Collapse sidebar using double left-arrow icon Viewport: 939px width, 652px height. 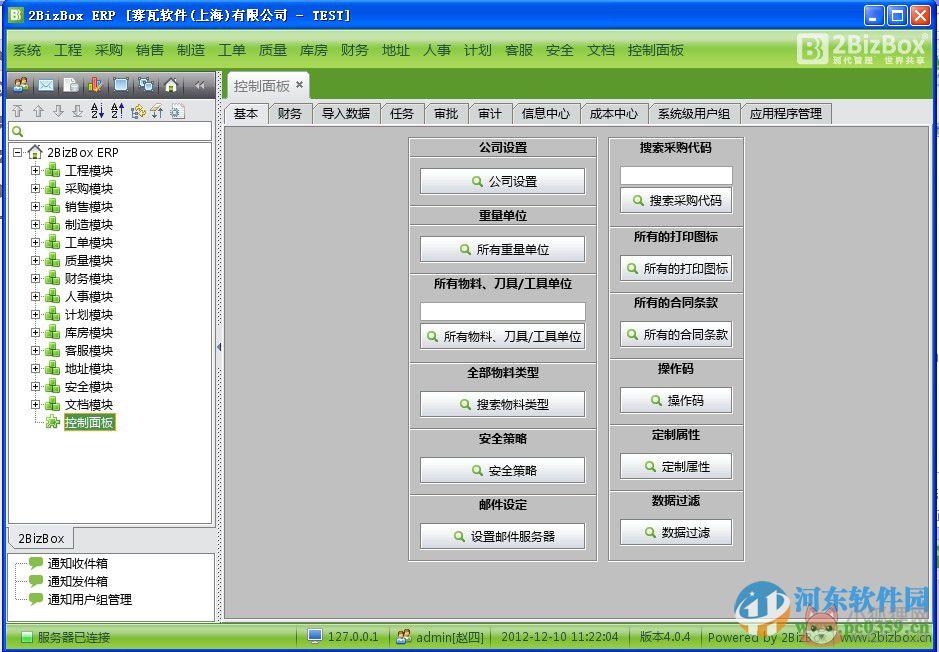[199, 86]
